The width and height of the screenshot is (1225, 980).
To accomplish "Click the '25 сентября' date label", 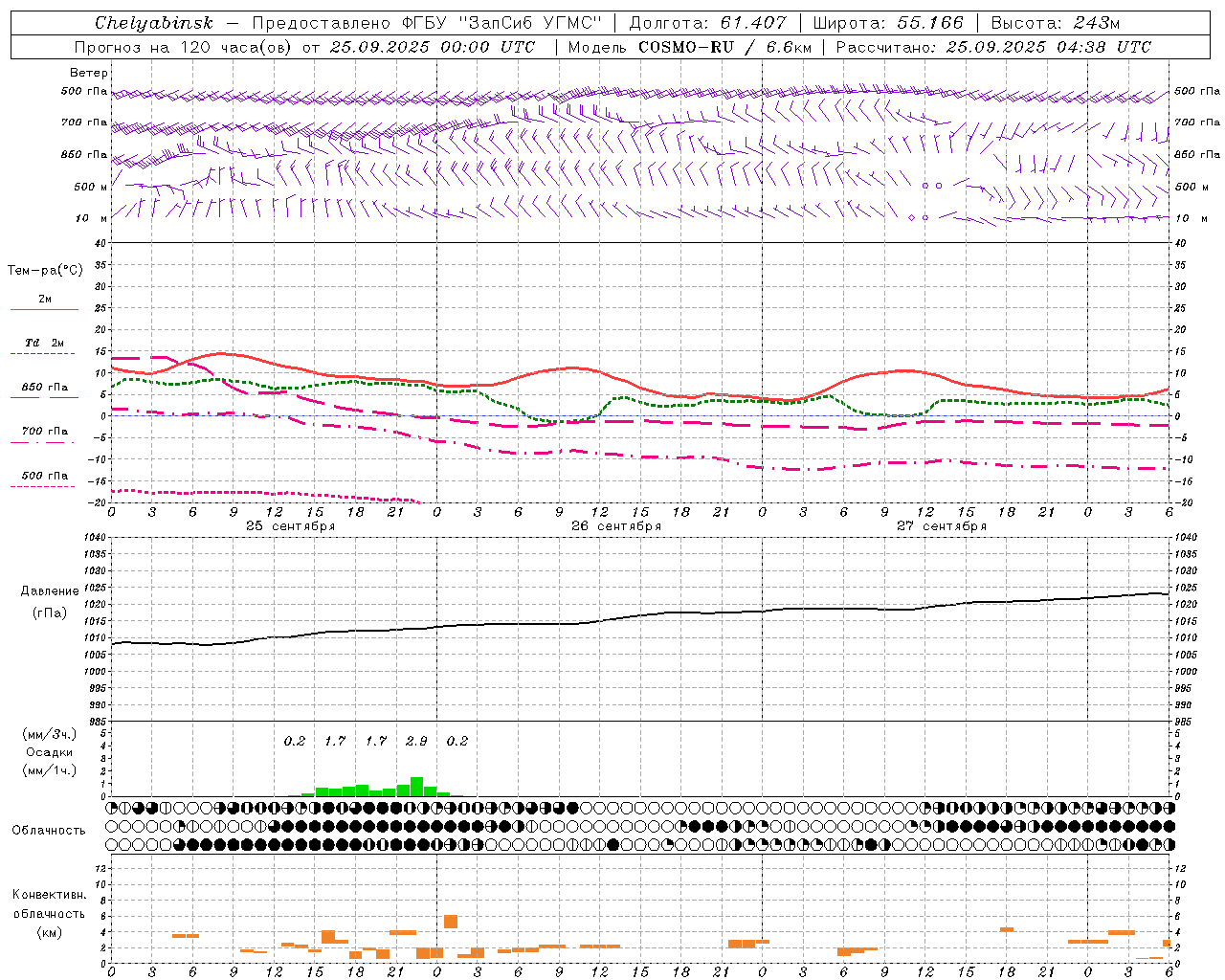I will (x=291, y=526).
